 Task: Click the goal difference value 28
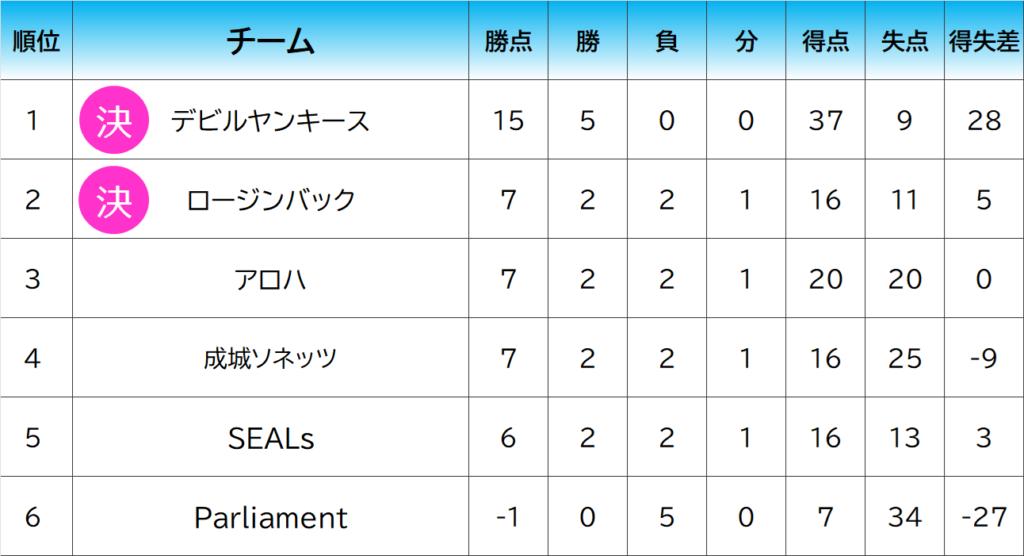[x=984, y=121]
